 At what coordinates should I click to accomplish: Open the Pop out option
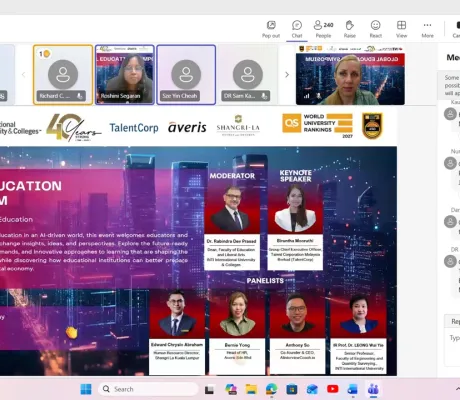point(271,29)
